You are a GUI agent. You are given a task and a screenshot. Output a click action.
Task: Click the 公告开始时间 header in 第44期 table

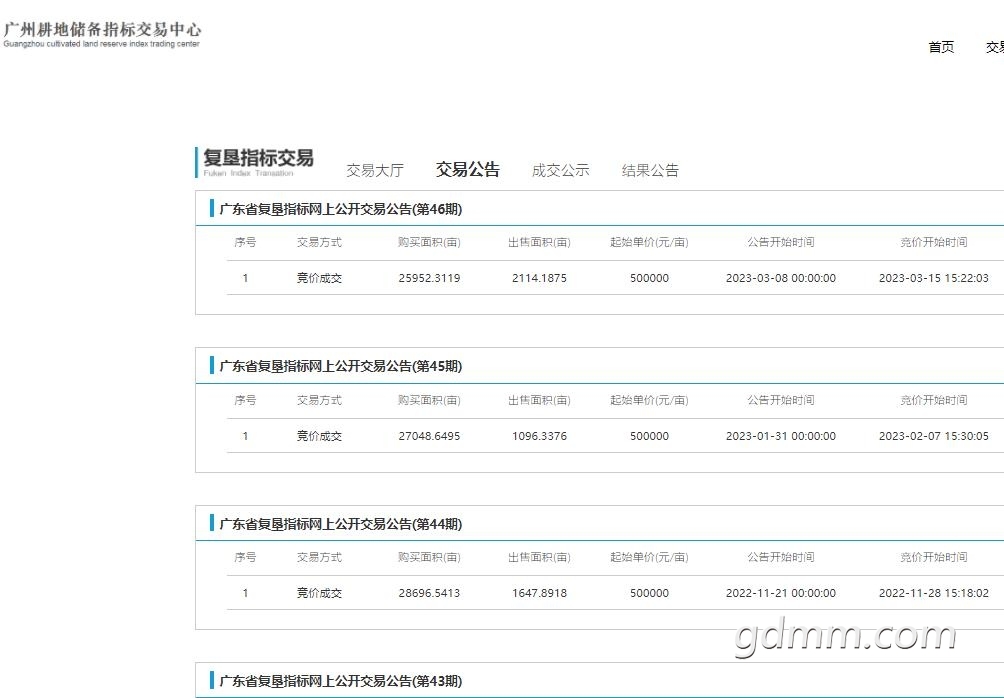click(781, 557)
